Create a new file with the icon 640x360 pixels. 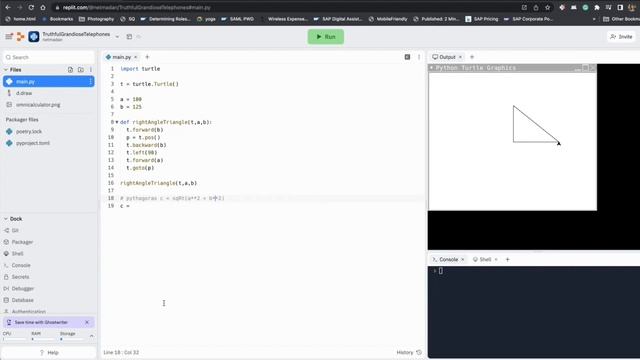(70, 70)
